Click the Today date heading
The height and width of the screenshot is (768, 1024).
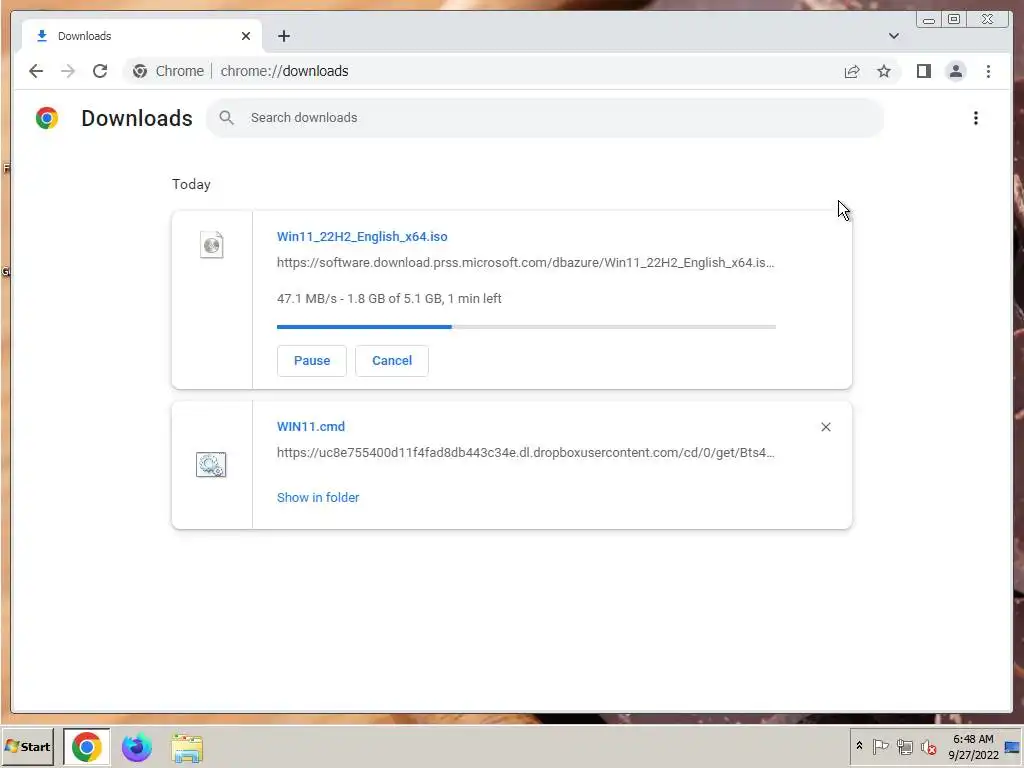coord(191,184)
